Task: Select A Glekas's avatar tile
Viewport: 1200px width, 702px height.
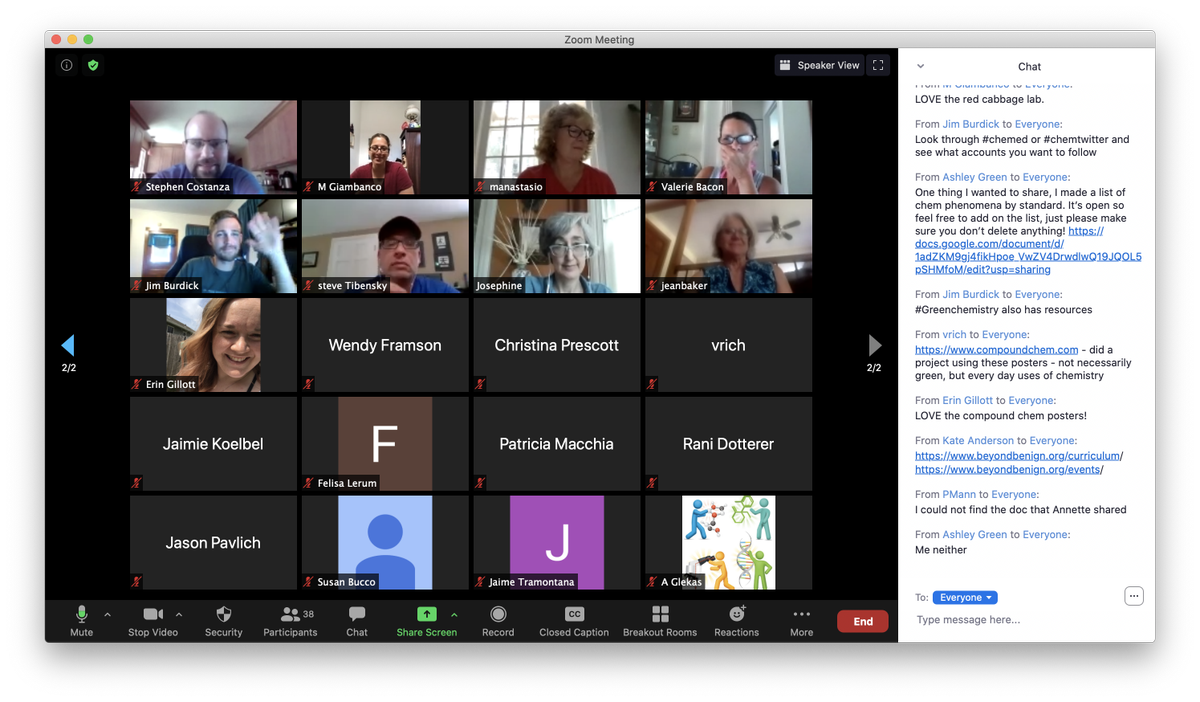Action: coord(728,543)
